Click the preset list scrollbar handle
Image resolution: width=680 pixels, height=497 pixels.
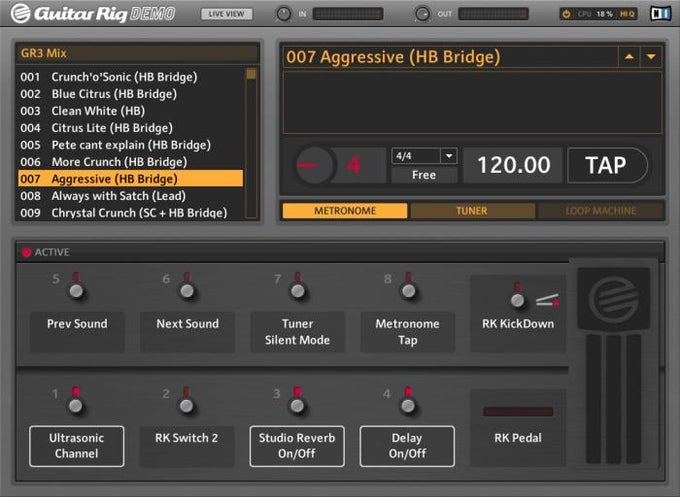point(251,74)
